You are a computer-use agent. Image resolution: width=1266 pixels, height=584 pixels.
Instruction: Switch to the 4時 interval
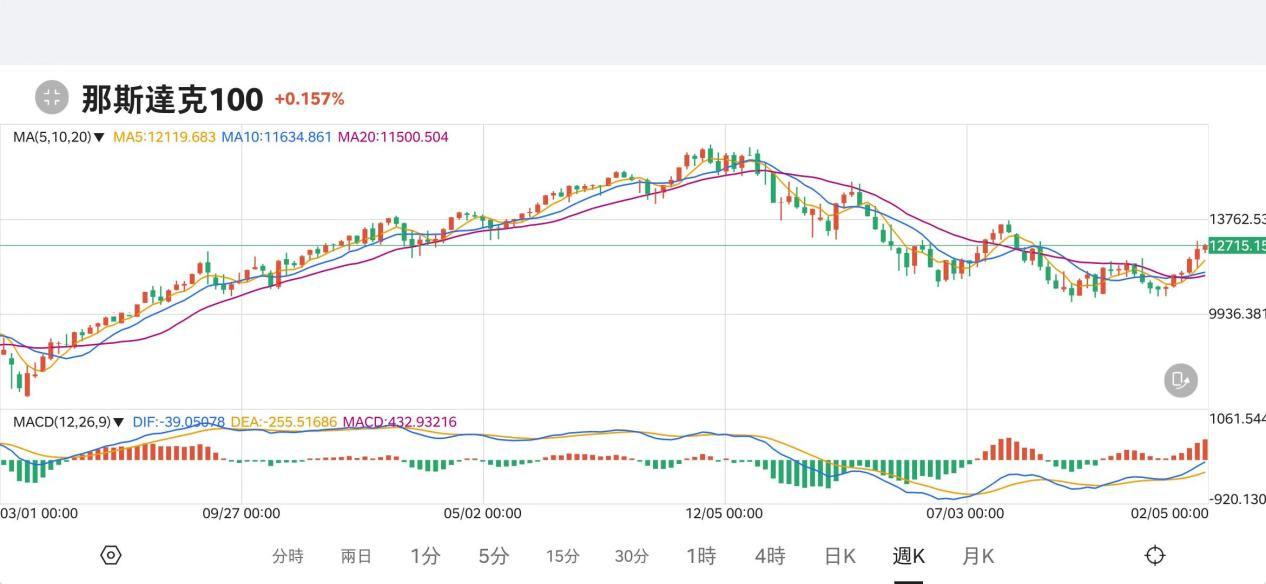[770, 556]
